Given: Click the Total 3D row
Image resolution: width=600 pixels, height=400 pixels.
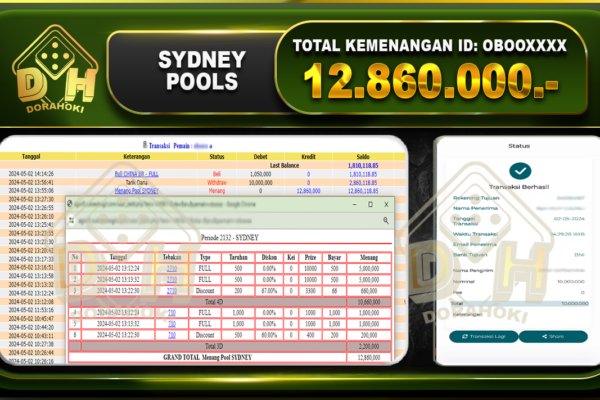Looking at the screenshot, I should (x=230, y=346).
